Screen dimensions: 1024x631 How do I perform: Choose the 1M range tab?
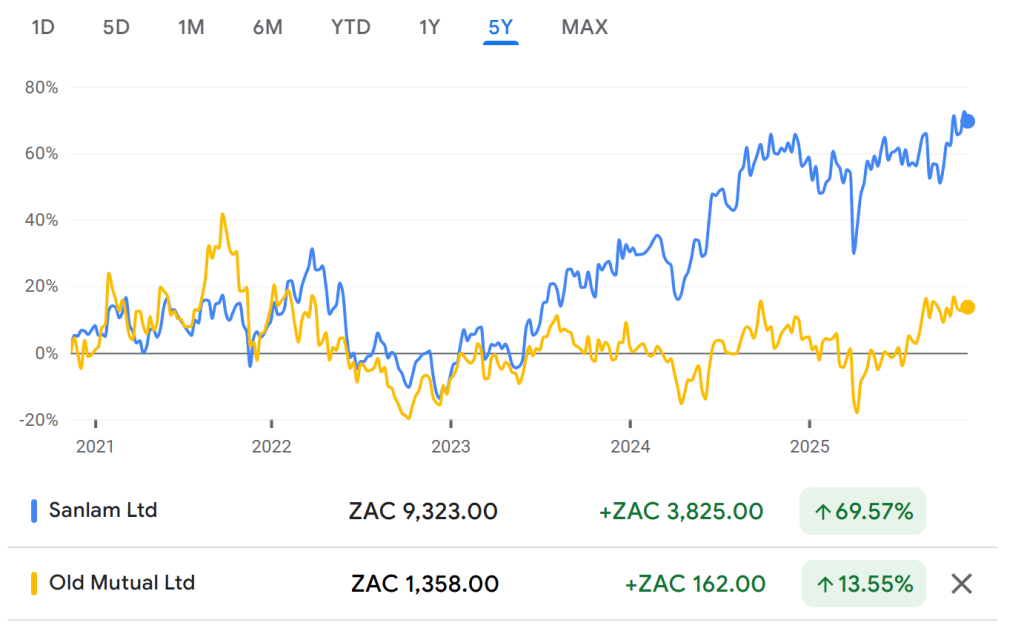pyautogui.click(x=191, y=27)
